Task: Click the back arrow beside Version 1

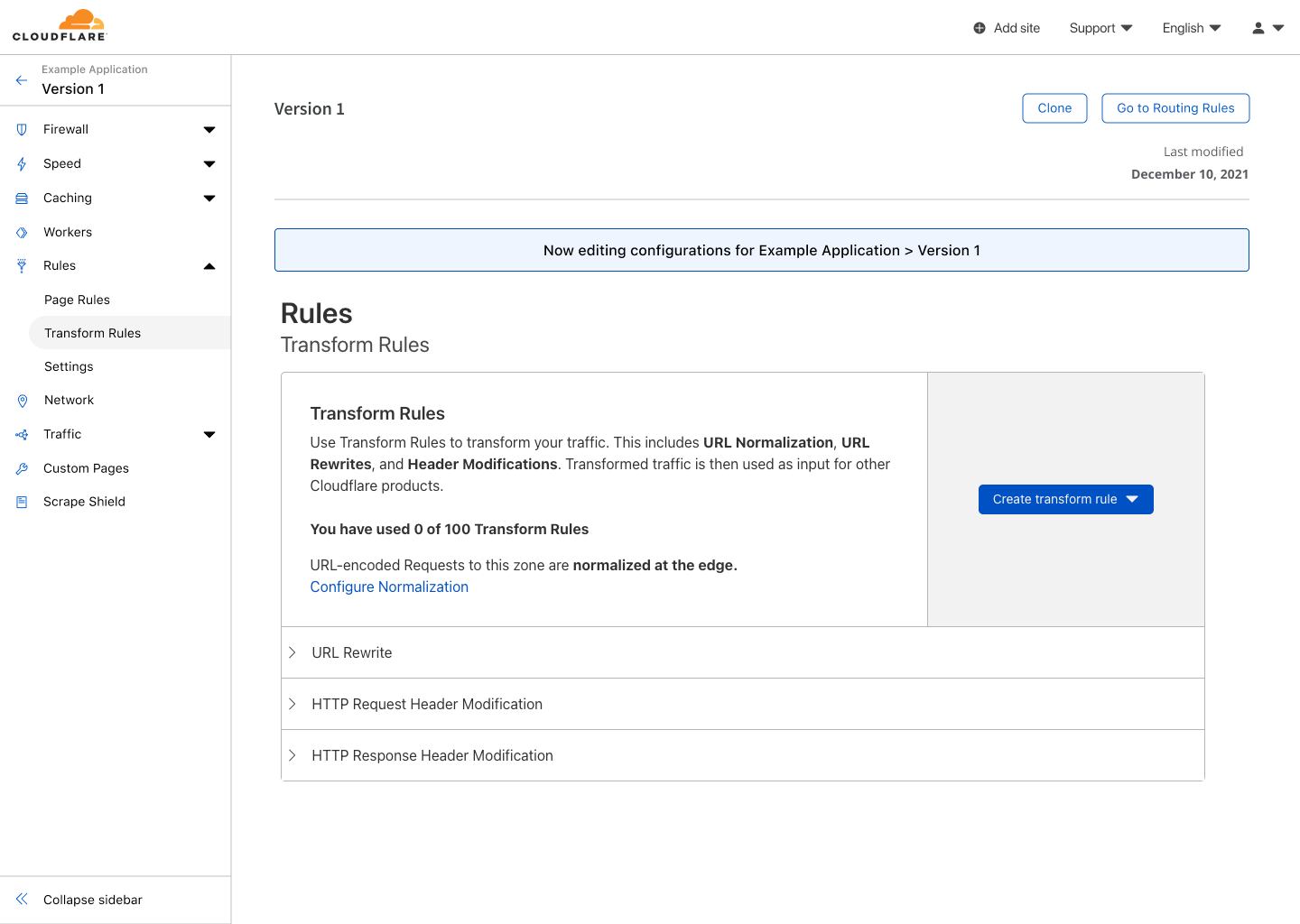Action: (x=22, y=80)
